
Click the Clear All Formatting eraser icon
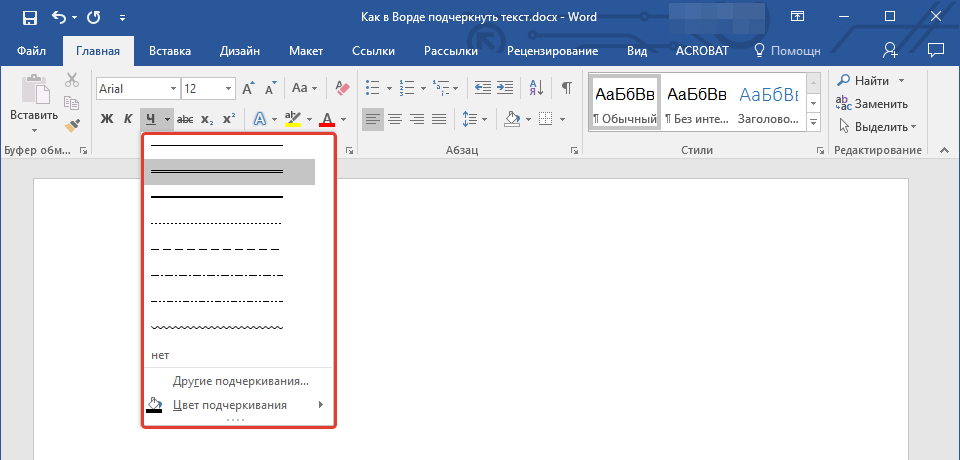[x=344, y=88]
